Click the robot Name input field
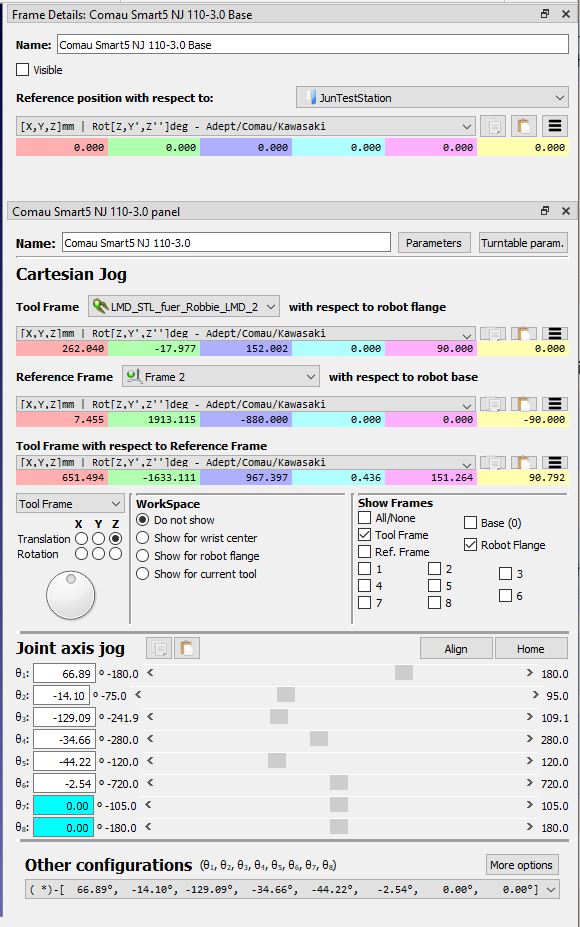Screen dimensions: 580x927 (x=226, y=243)
